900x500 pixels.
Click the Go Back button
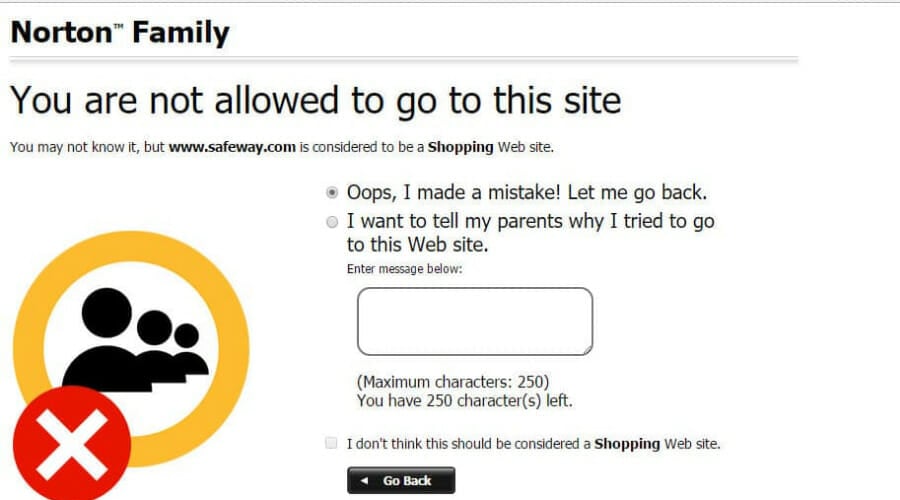tap(401, 480)
